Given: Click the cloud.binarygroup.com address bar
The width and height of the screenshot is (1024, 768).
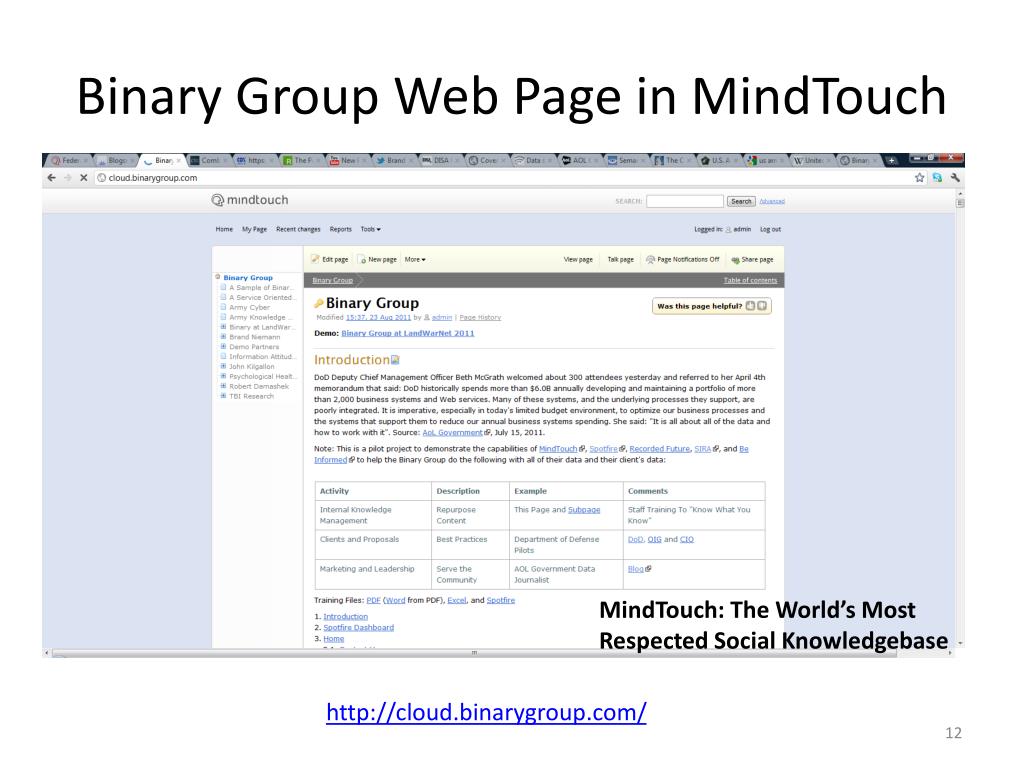Looking at the screenshot, I should pyautogui.click(x=503, y=178).
